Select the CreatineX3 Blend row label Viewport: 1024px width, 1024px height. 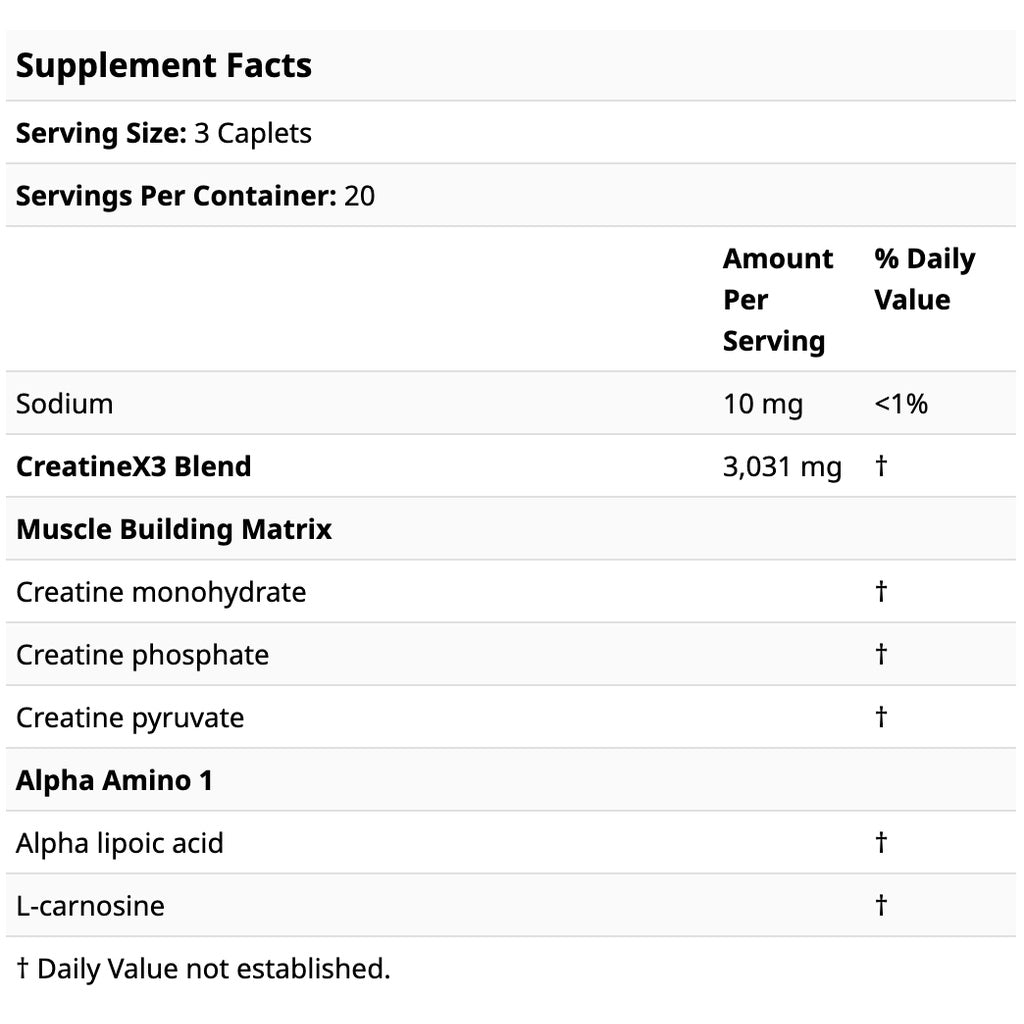(134, 466)
